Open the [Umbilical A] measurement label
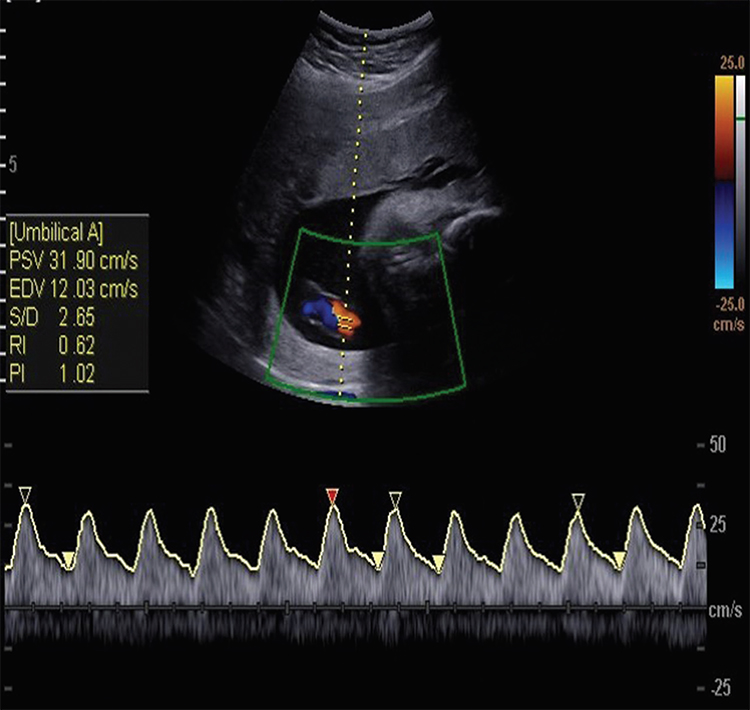 [x=57, y=234]
